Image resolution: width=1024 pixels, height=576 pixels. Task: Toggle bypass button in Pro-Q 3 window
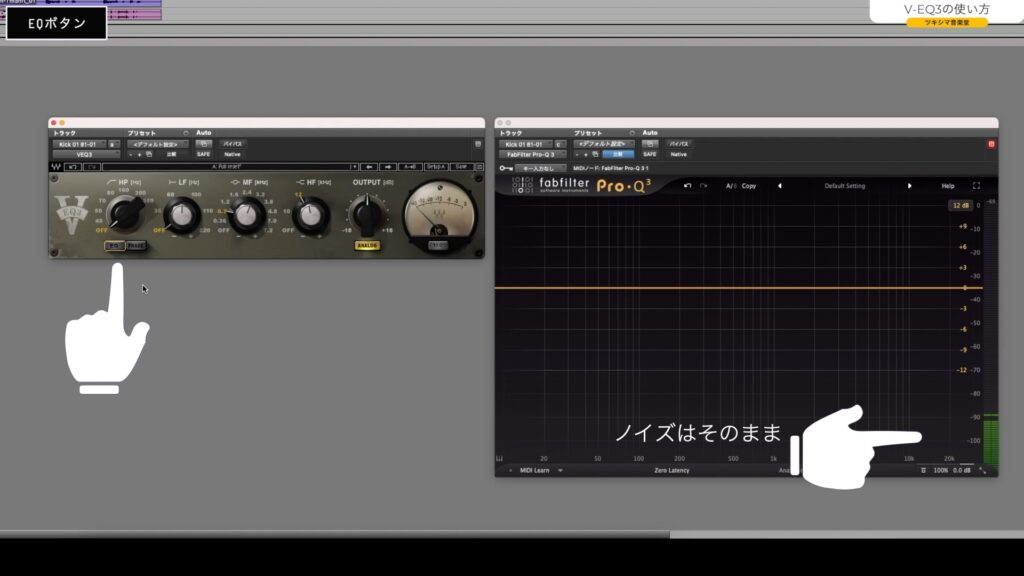click(x=679, y=144)
